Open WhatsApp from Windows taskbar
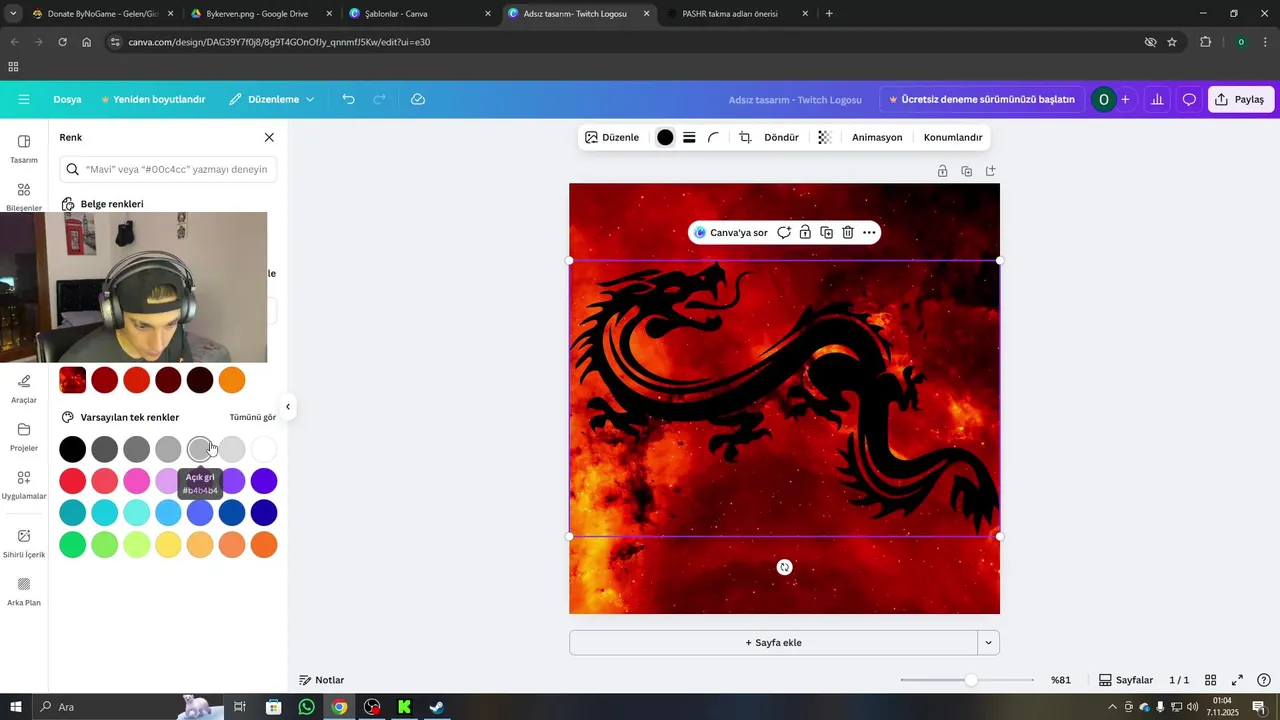Screen dimensions: 1280x720 tap(306, 707)
